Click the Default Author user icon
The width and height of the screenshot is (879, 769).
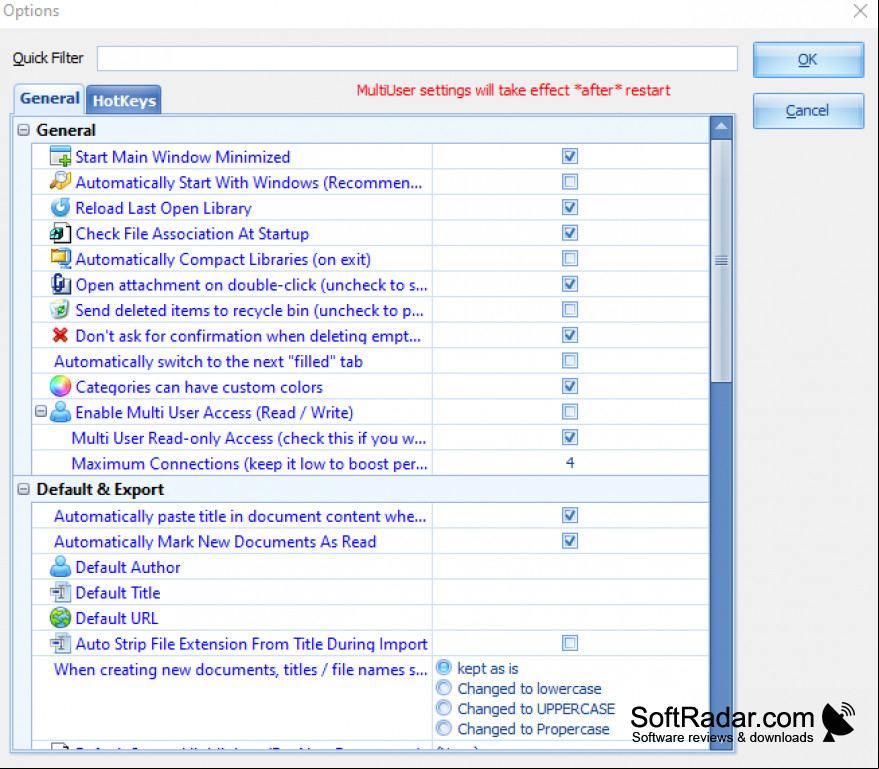pyautogui.click(x=60, y=567)
